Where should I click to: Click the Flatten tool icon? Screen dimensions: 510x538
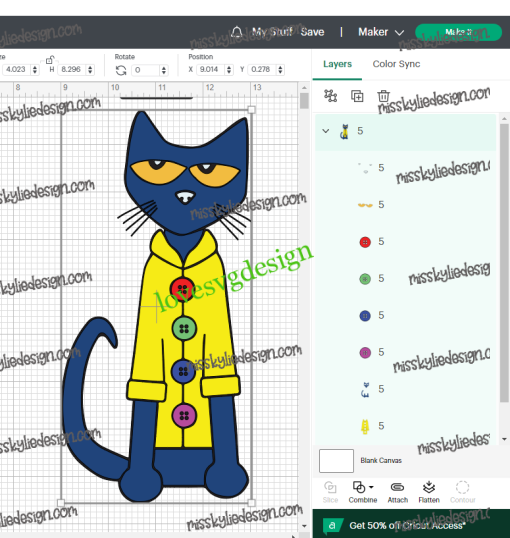429,487
